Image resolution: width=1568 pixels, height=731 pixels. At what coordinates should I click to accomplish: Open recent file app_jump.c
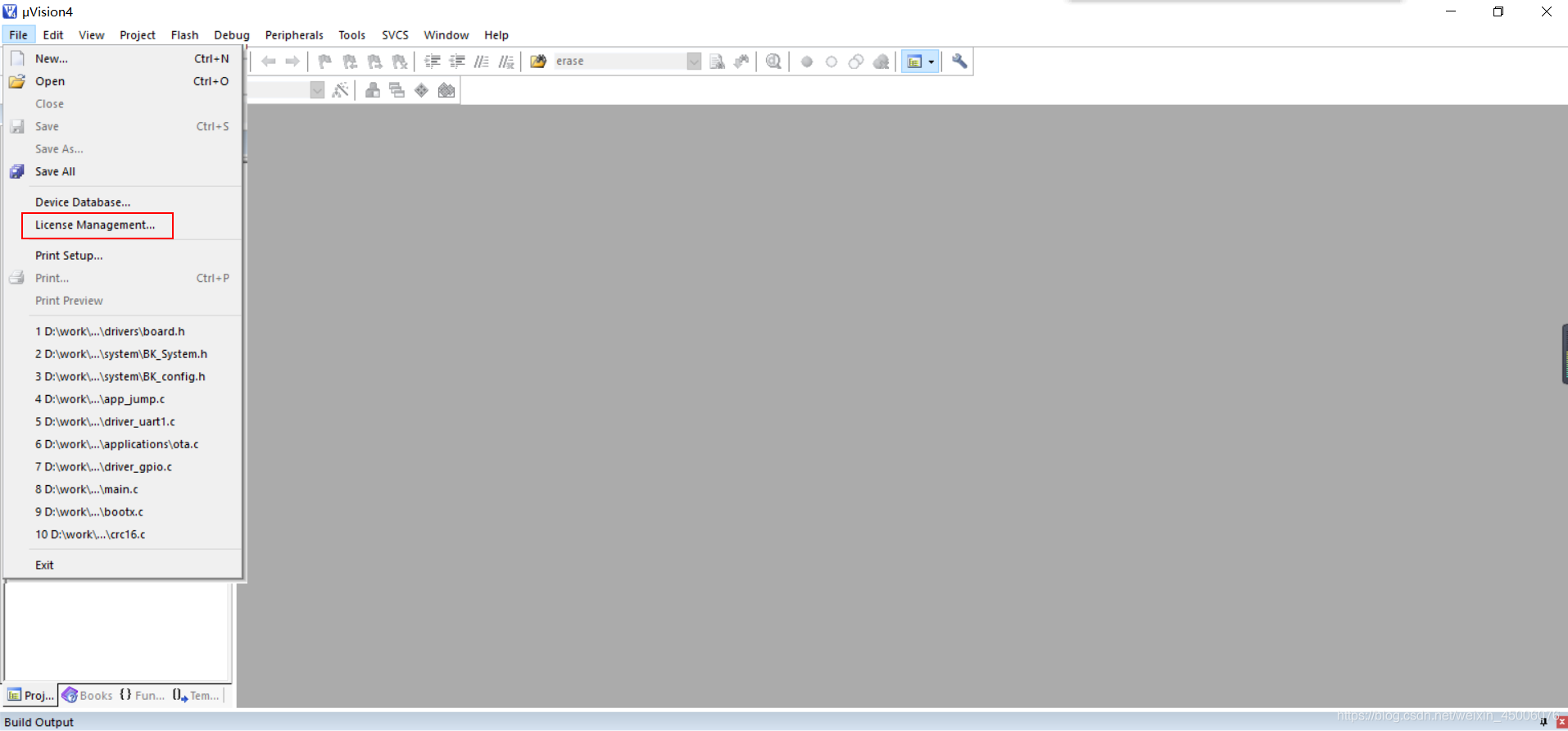123,399
